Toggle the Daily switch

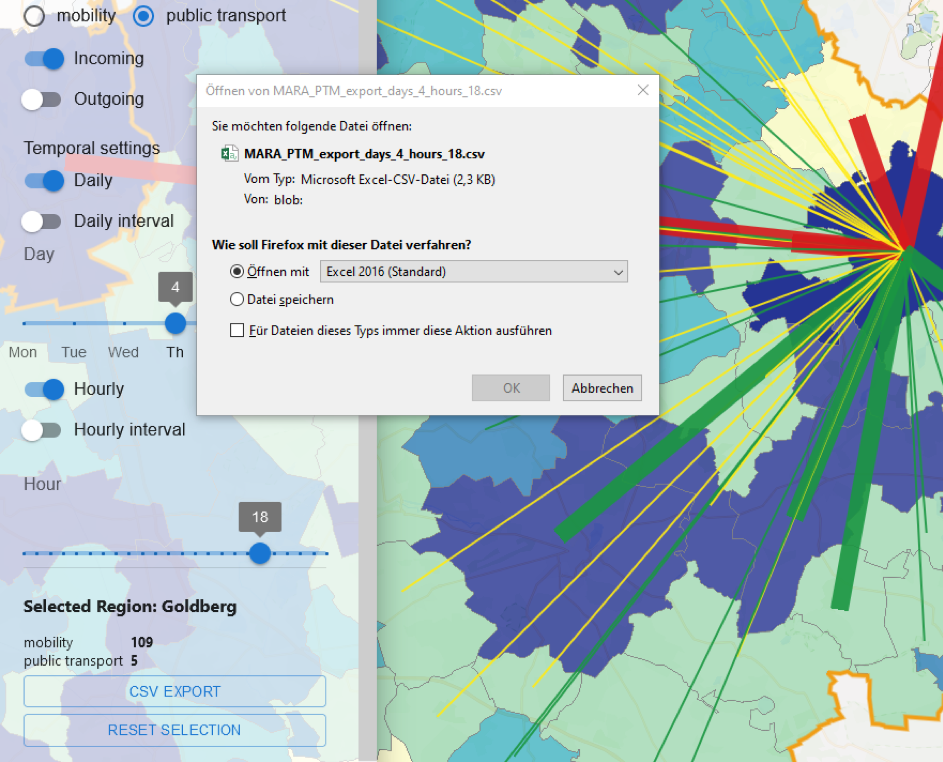click(x=44, y=180)
